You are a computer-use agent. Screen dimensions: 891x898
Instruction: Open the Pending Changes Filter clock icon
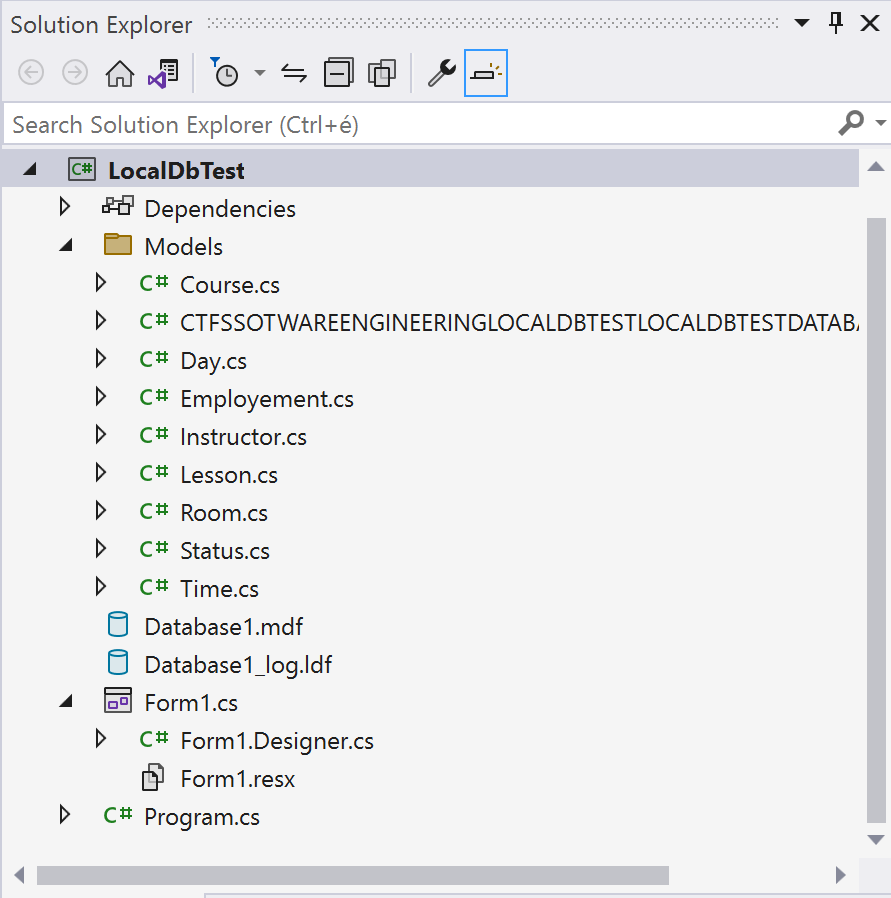click(225, 73)
